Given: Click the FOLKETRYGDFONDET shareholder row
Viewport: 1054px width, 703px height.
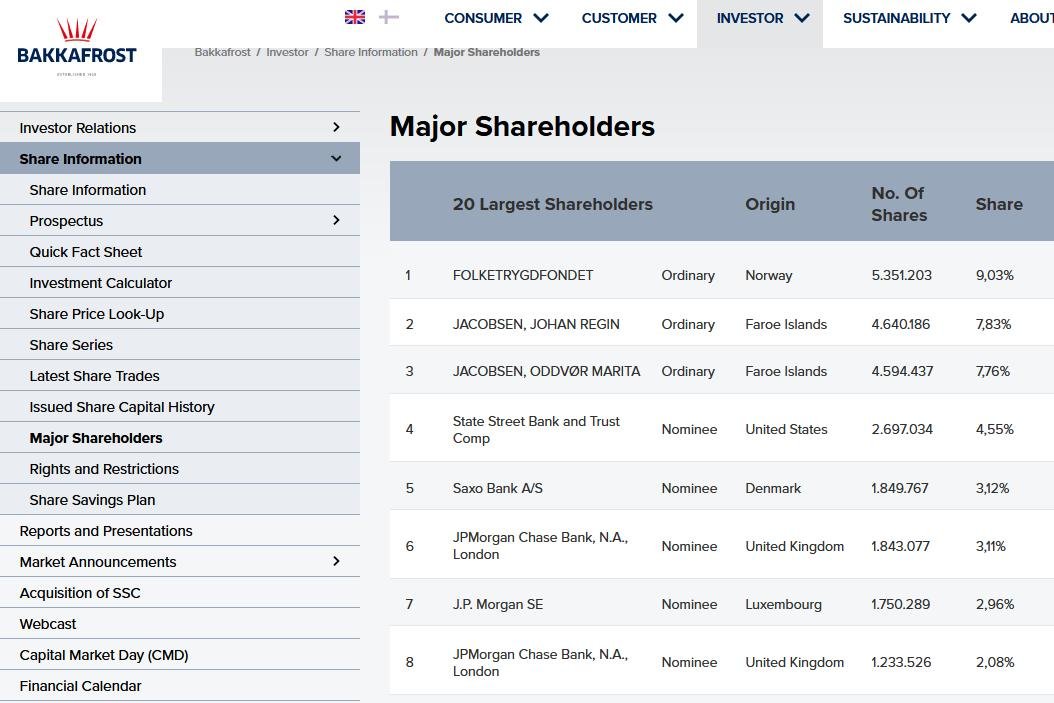Looking at the screenshot, I should point(523,275).
